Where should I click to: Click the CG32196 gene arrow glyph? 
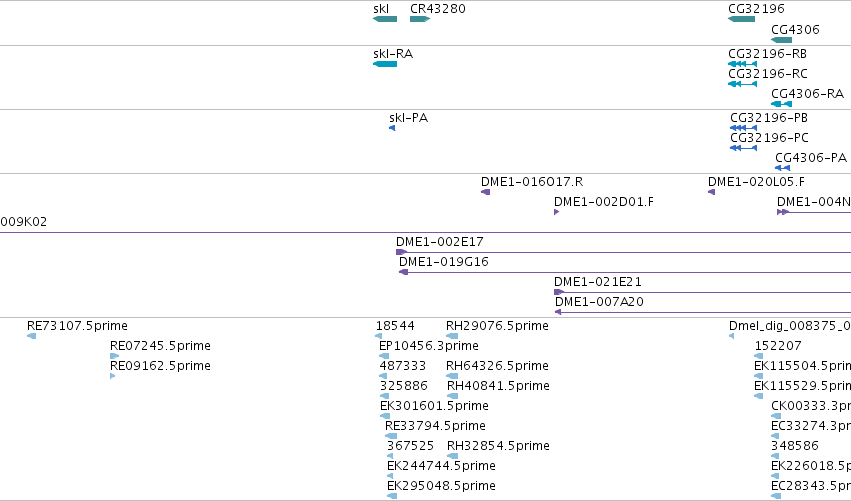tap(741, 19)
